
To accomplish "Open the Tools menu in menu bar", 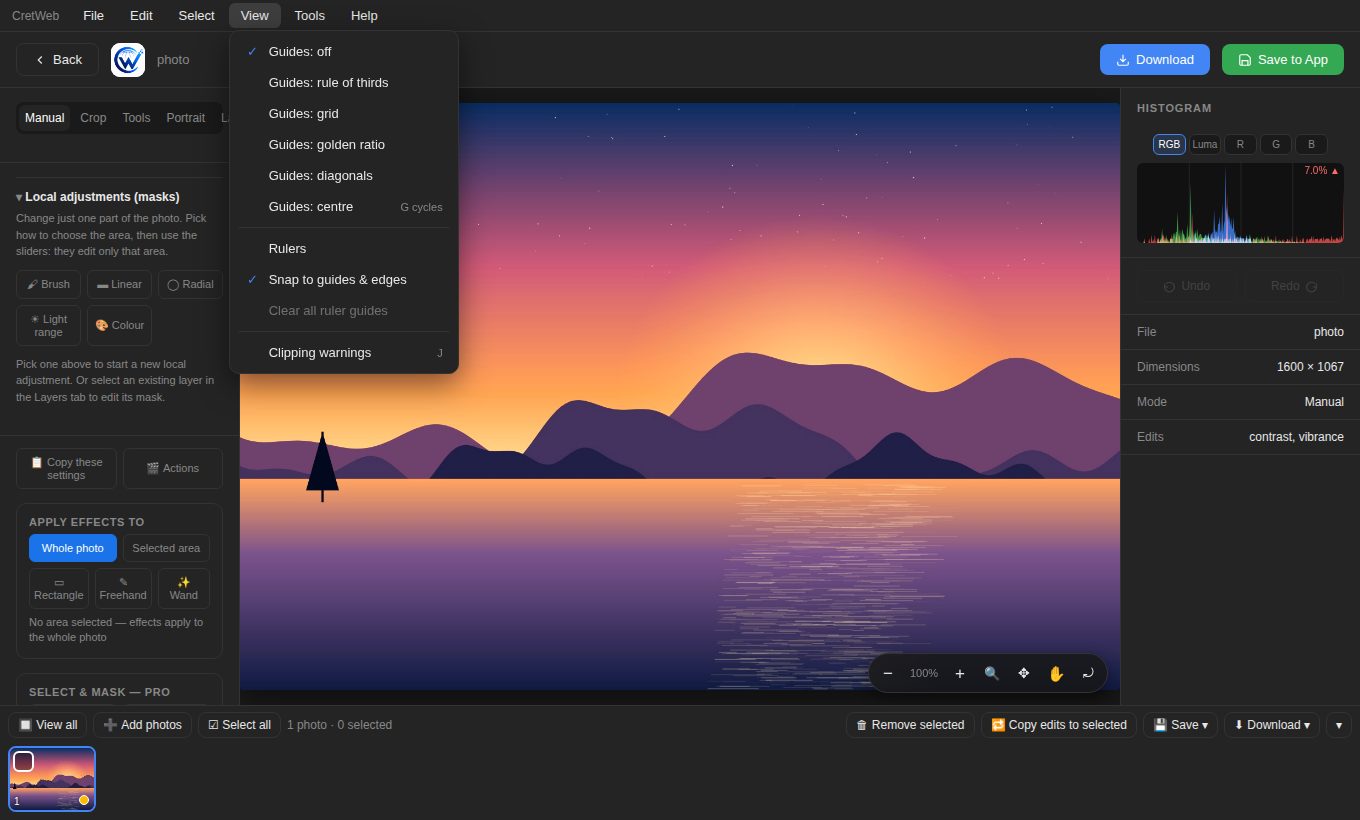I will 309,15.
